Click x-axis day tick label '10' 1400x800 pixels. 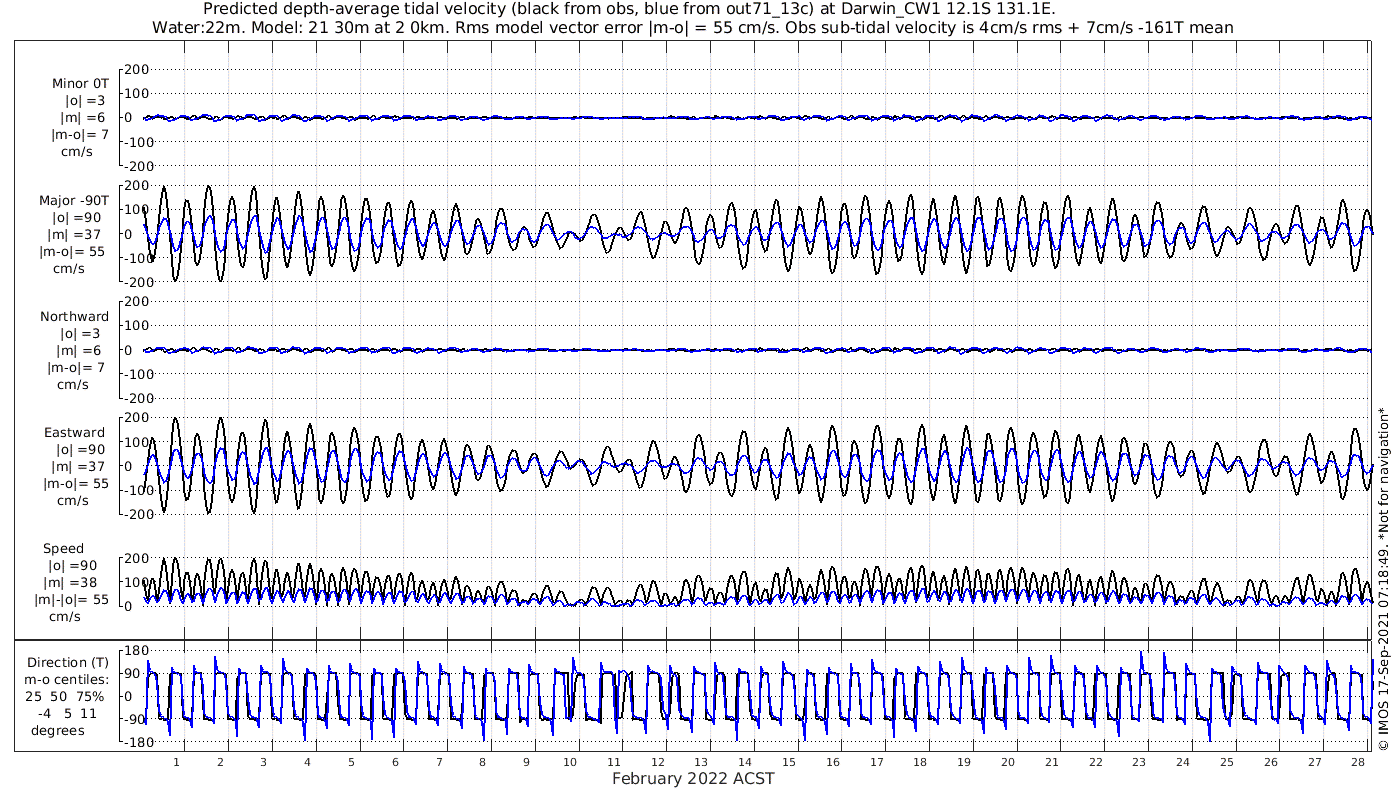(x=570, y=762)
